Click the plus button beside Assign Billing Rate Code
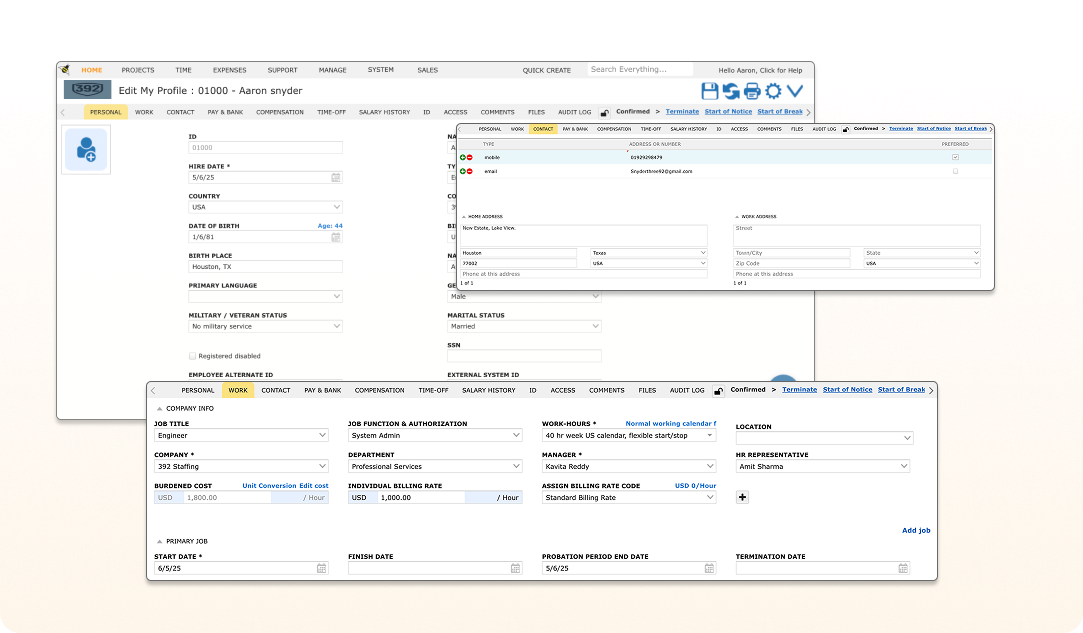 [x=742, y=497]
